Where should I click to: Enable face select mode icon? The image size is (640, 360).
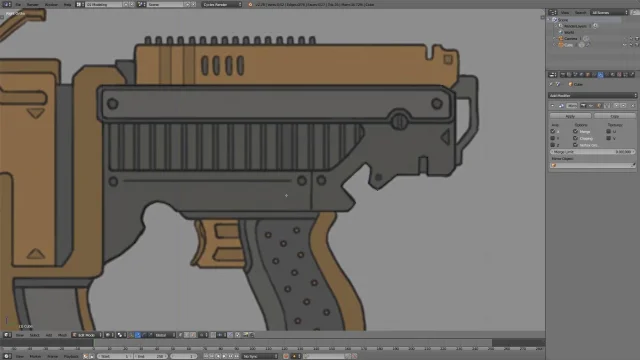coord(193,335)
